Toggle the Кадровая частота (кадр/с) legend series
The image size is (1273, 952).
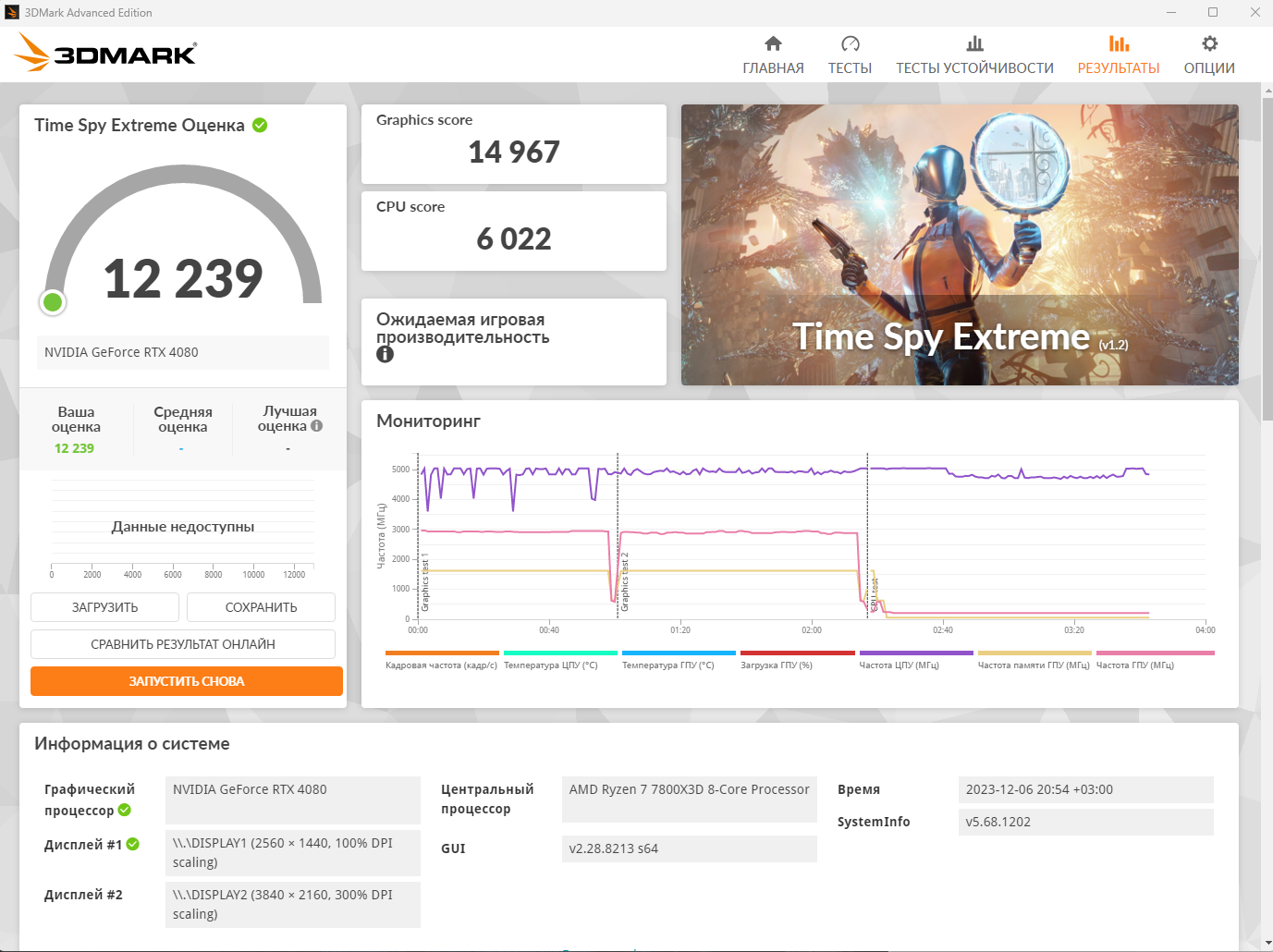click(441, 660)
